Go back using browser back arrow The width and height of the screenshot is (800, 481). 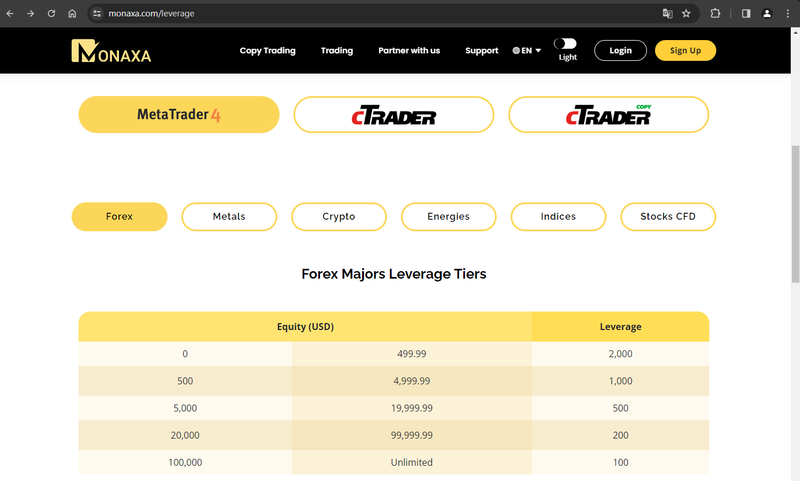(x=10, y=14)
